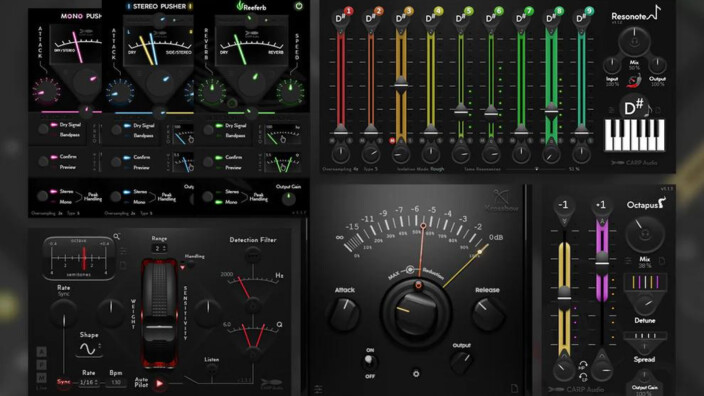Toggle the Listen button in detection filter
Viewport: 704px width, 396px height.
(211, 368)
